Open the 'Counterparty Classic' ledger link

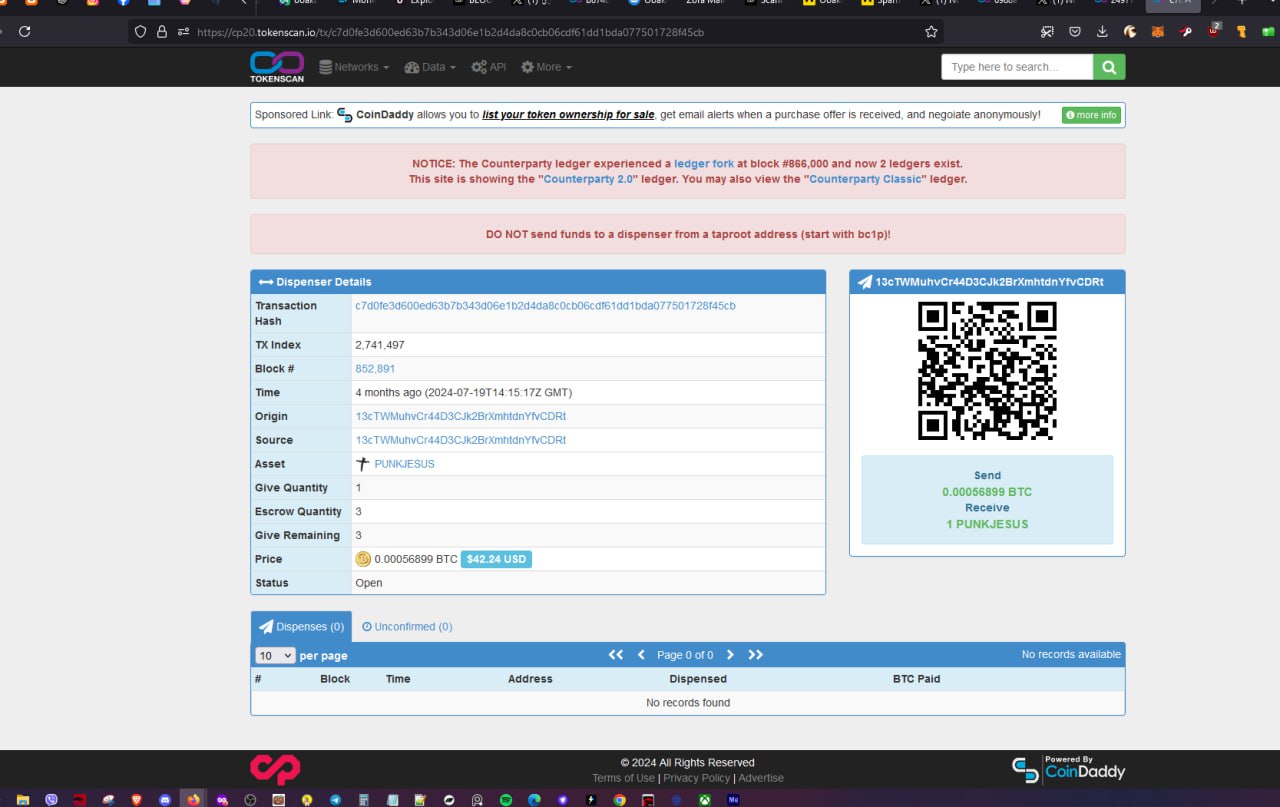click(x=867, y=179)
